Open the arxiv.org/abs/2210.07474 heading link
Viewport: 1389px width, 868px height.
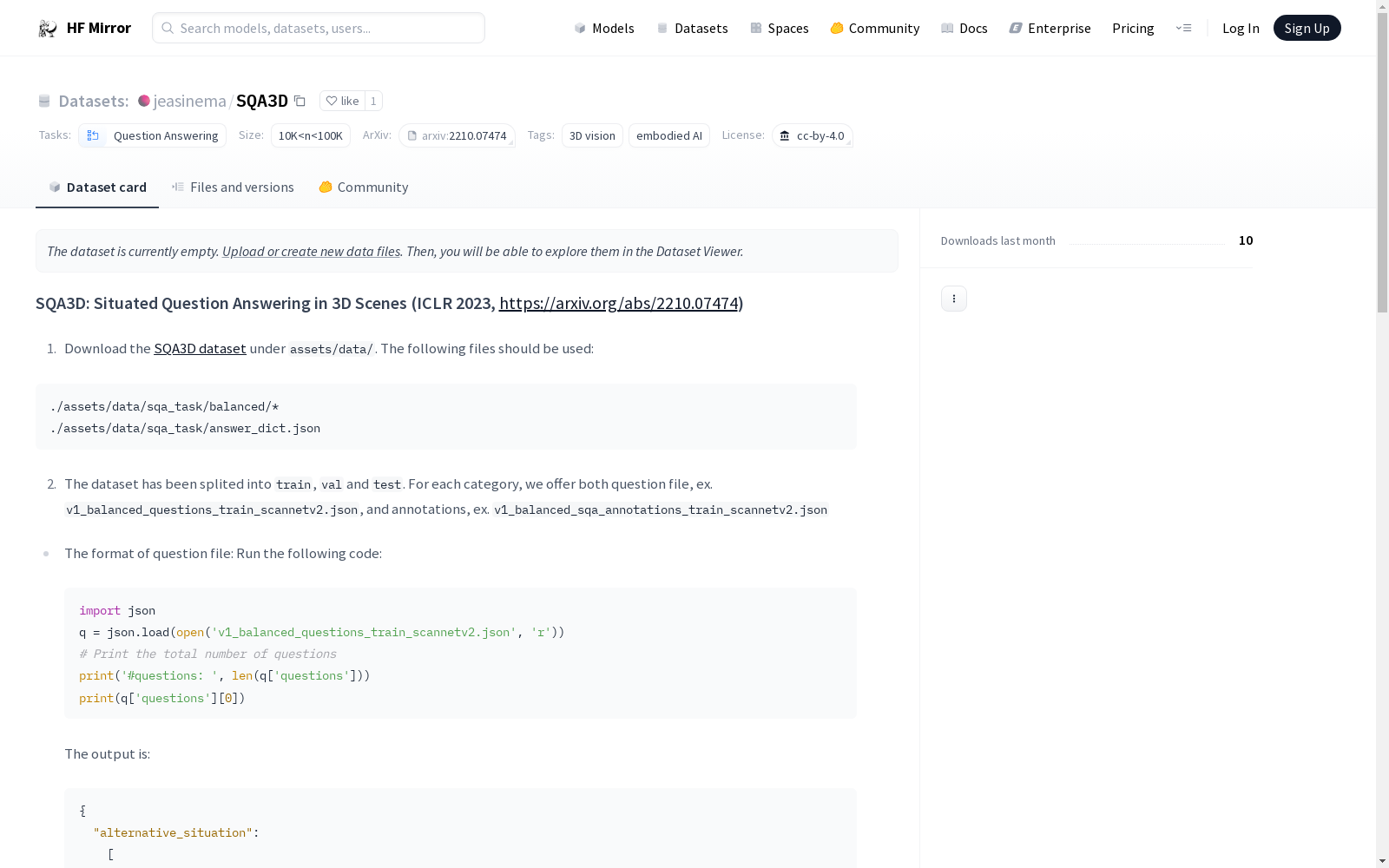(618, 304)
